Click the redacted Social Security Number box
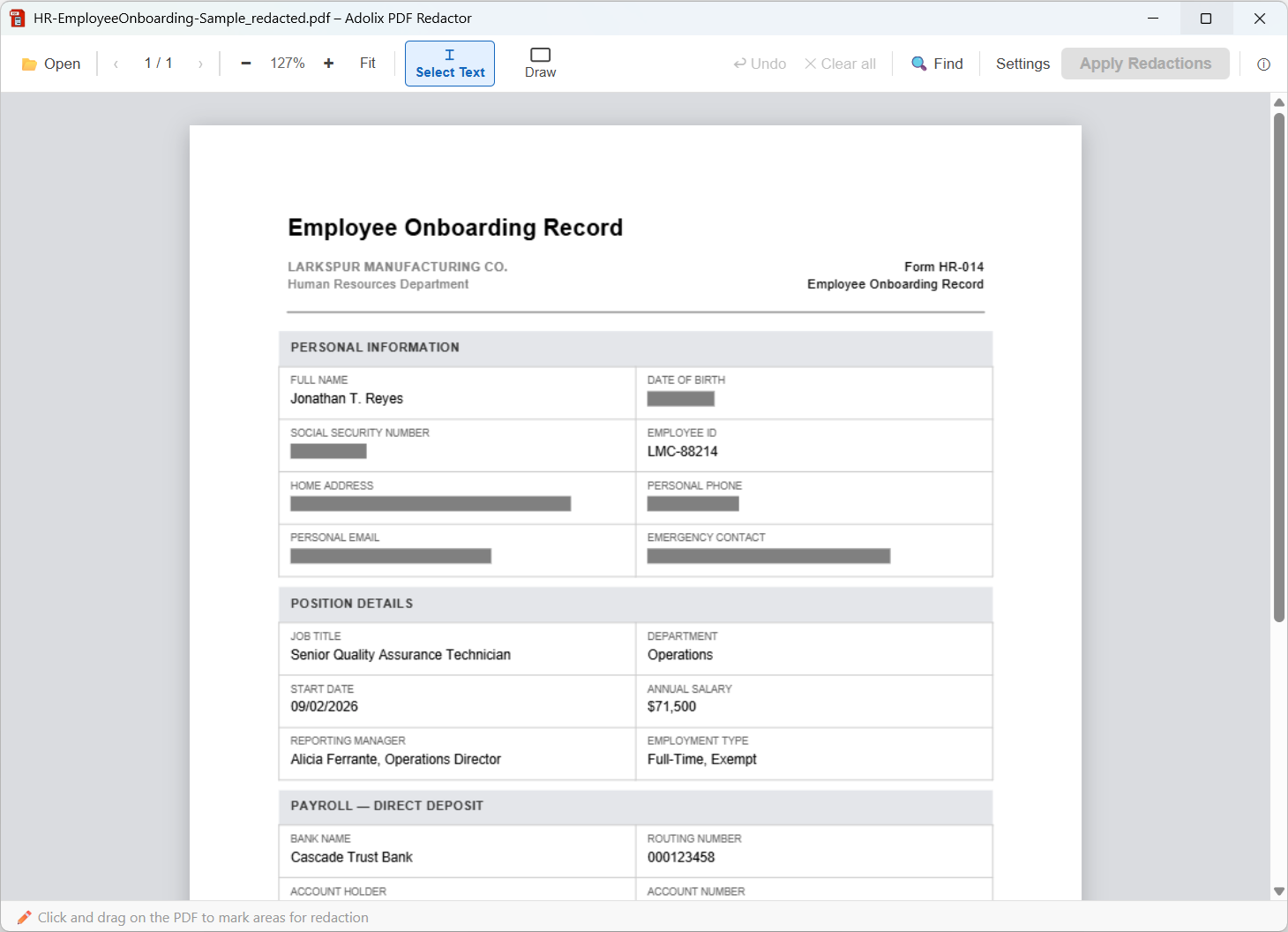The image size is (1288, 932). pyautogui.click(x=328, y=451)
